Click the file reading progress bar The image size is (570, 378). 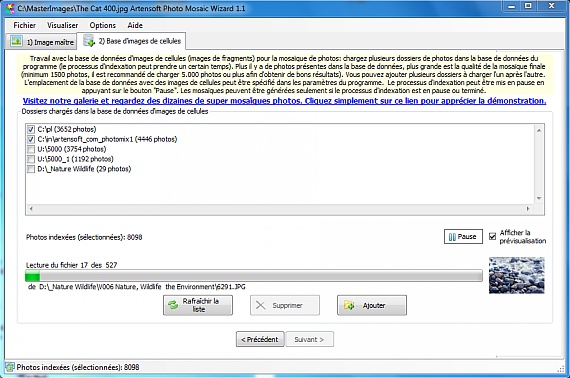point(254,276)
